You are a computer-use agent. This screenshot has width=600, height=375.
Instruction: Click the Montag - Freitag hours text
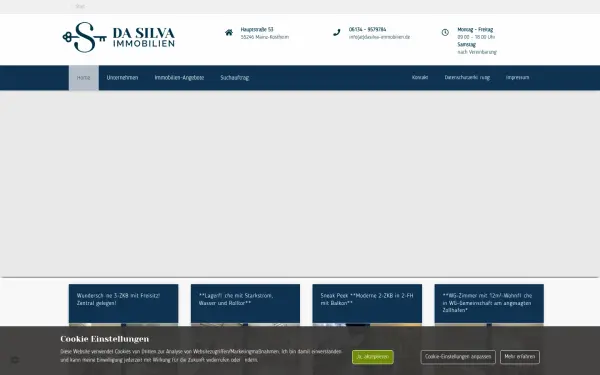[x=475, y=29]
